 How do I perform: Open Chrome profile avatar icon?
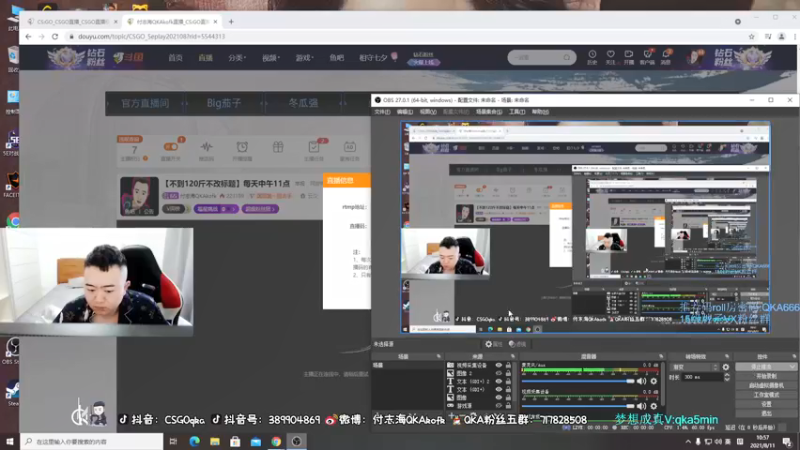pos(781,37)
